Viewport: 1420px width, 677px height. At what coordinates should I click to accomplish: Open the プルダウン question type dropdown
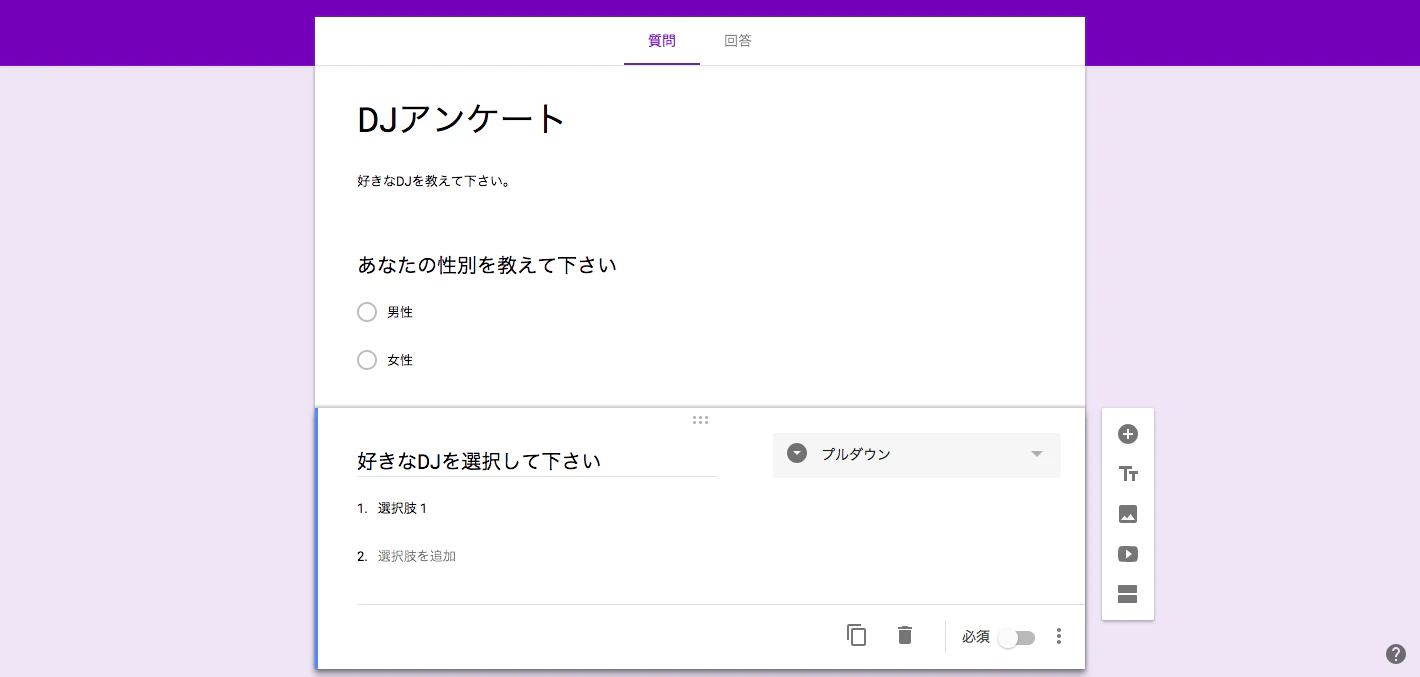(x=916, y=455)
